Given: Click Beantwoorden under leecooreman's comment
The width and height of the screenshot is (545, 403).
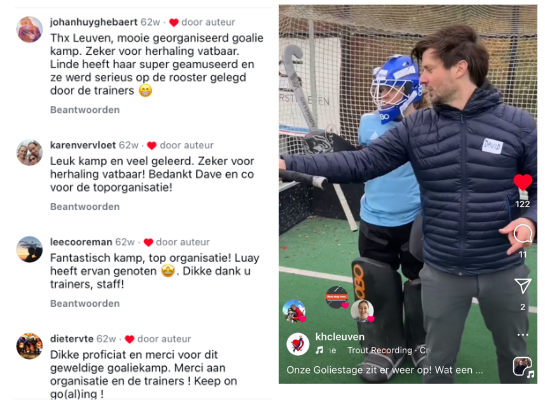Looking at the screenshot, I should pyautogui.click(x=85, y=304).
